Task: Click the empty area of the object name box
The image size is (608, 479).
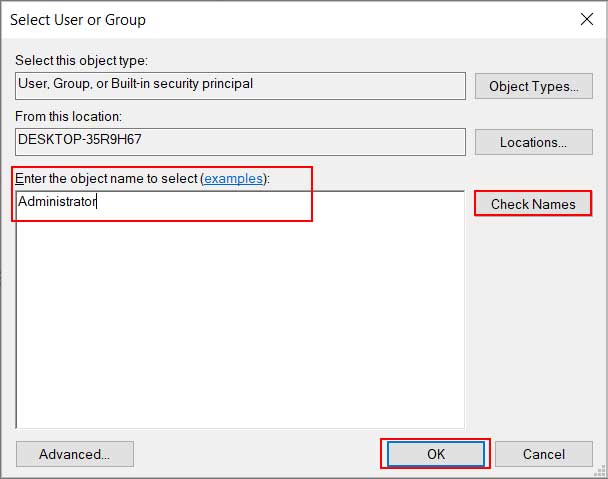Action: point(240,320)
